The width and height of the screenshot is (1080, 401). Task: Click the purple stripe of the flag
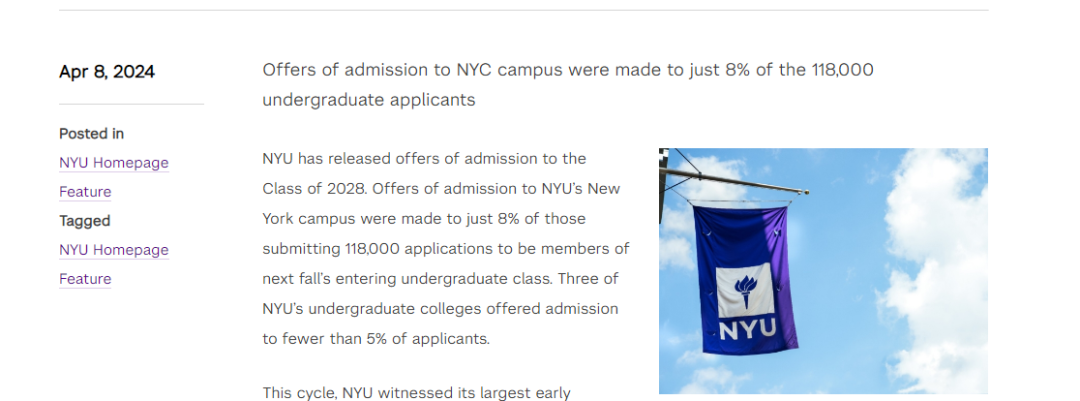pos(785,276)
